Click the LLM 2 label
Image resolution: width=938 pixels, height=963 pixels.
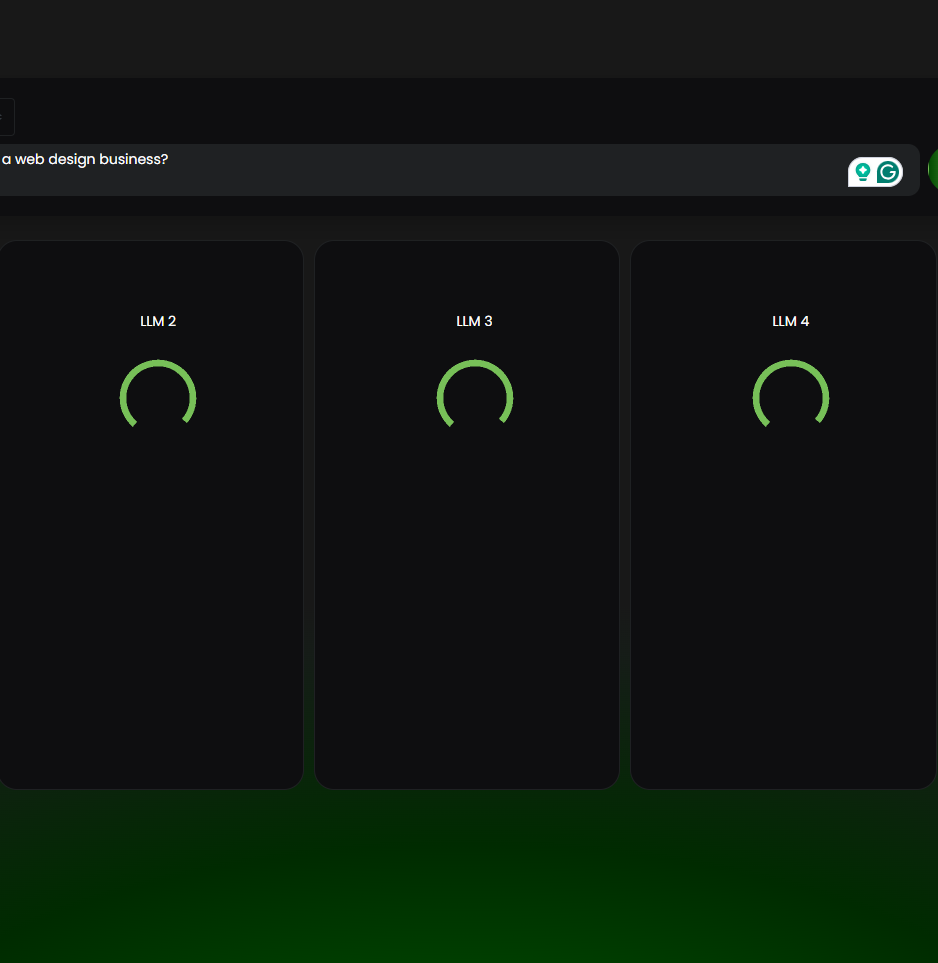[158, 321]
